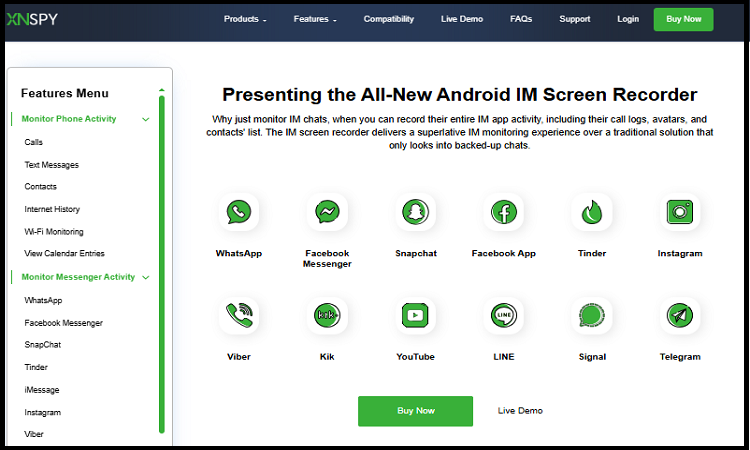This screenshot has width=750, height=450.
Task: Select SnapChat in the sidebar menu
Action: (x=43, y=344)
